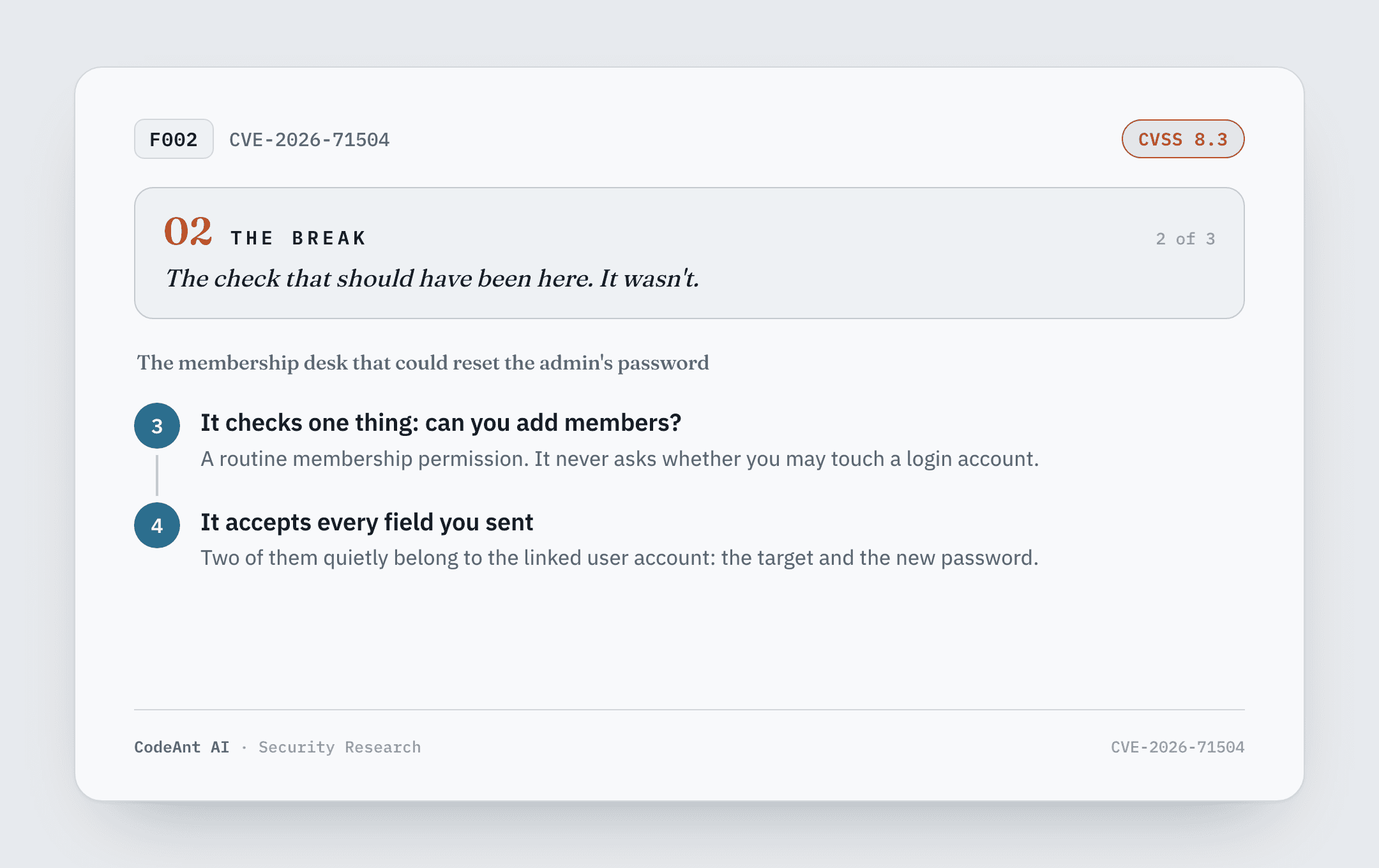Select the italic tagline about the missing check
This screenshot has height=868, width=1379.
click(432, 278)
